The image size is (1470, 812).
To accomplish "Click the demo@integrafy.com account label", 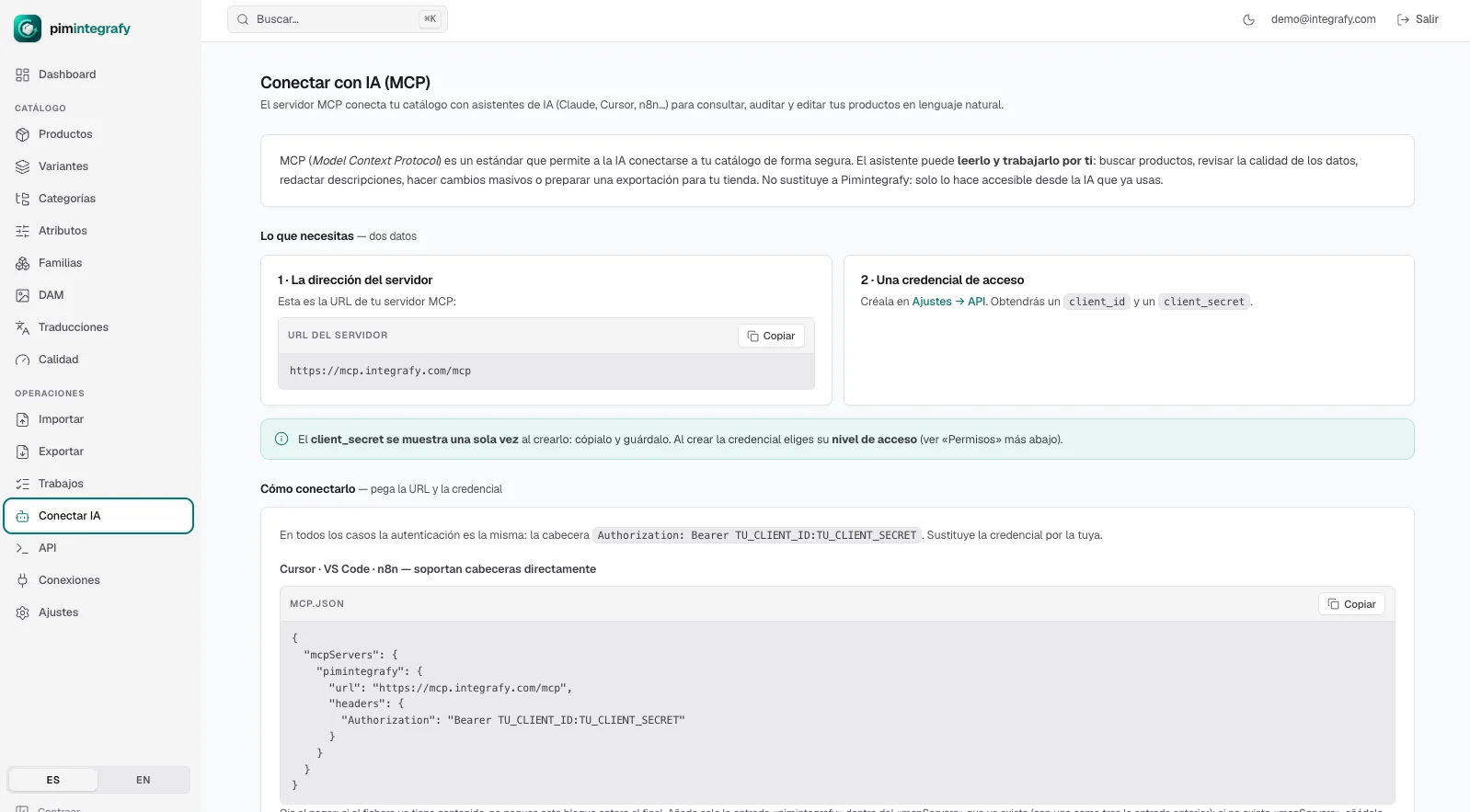I will 1323,19.
